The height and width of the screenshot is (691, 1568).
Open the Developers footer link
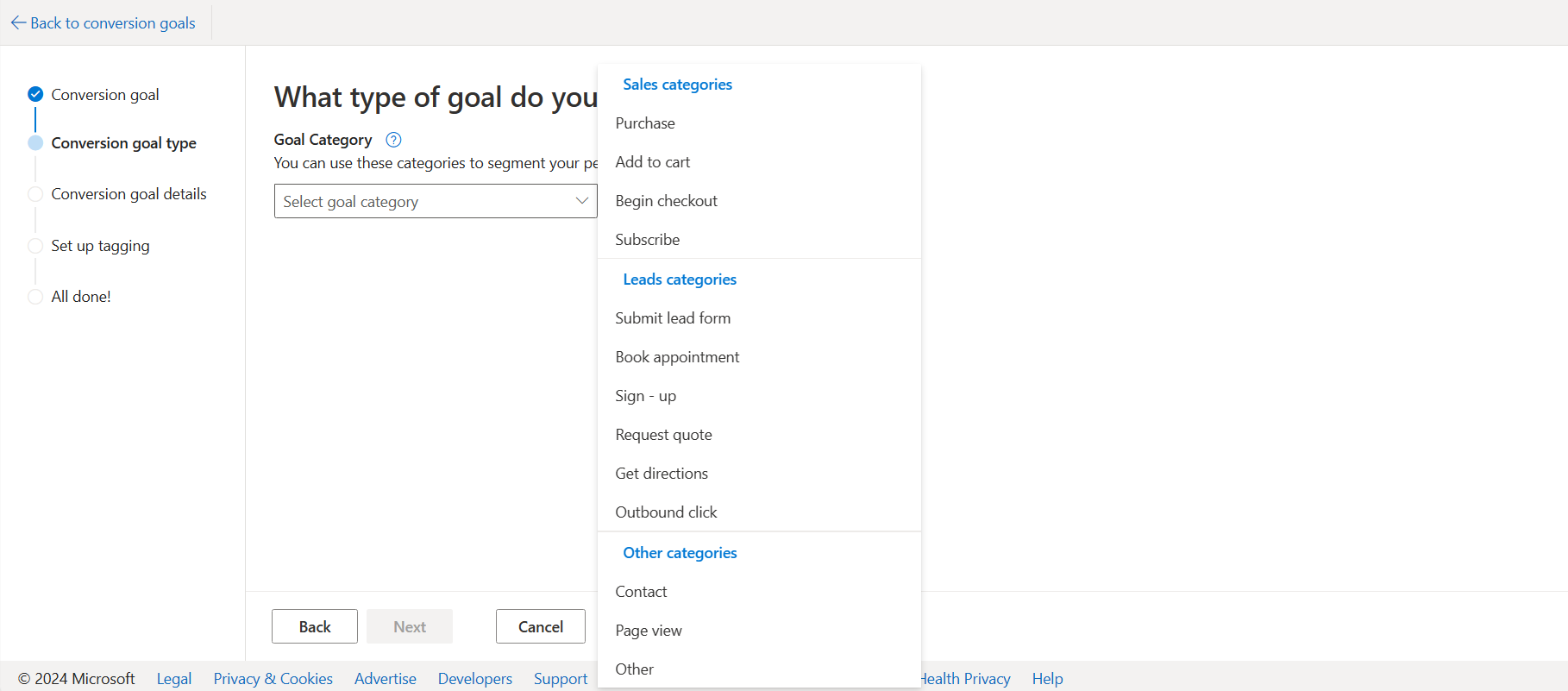475,679
